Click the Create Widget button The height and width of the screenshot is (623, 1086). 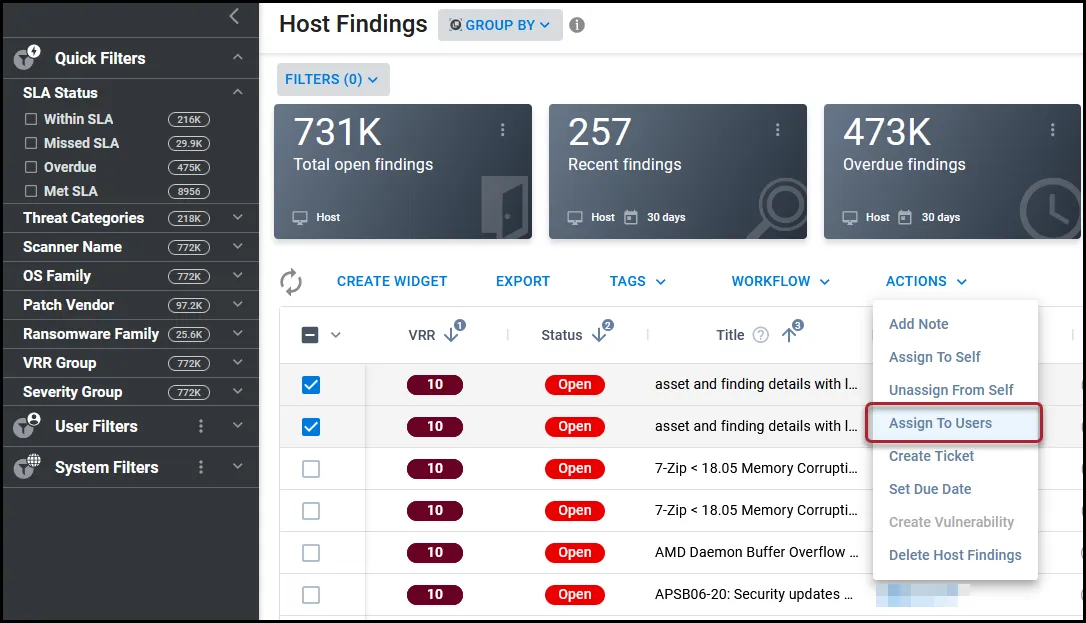coord(392,281)
